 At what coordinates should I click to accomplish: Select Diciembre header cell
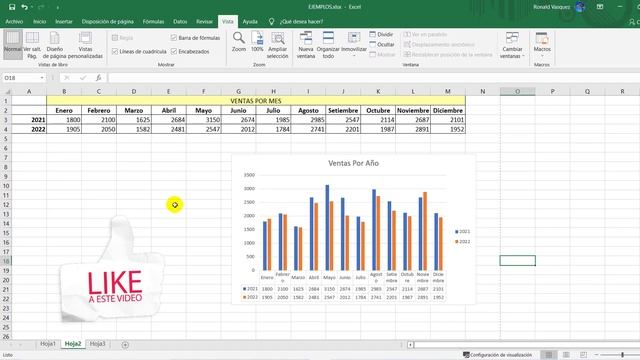pyautogui.click(x=448, y=110)
